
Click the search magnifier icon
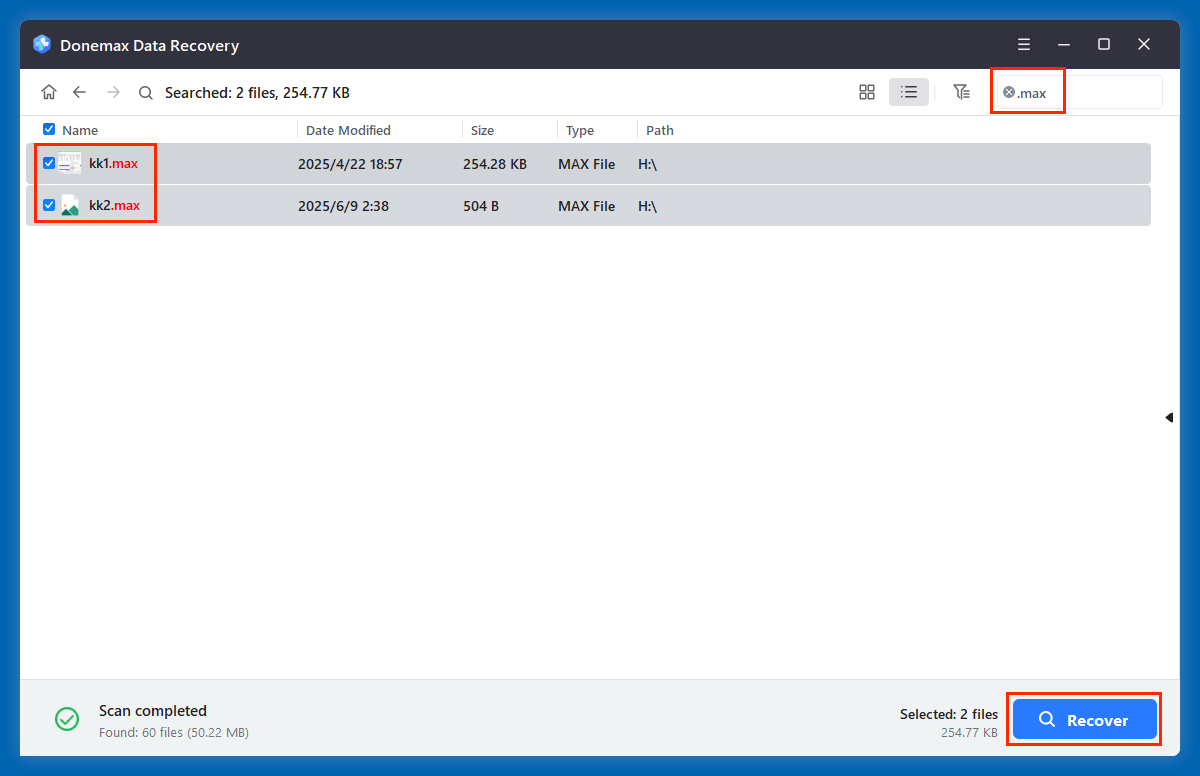point(145,91)
